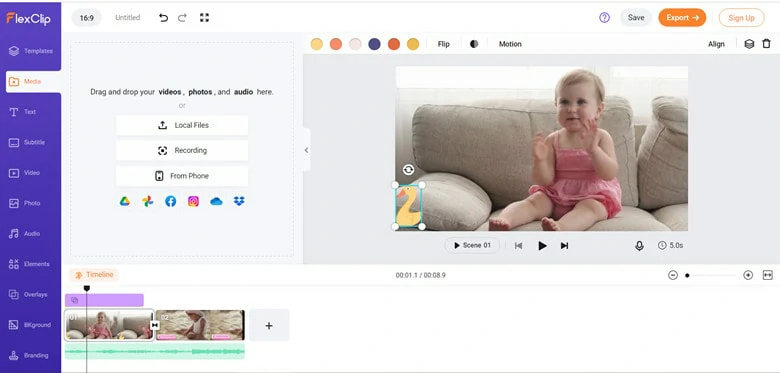Click the Export button
The height and width of the screenshot is (373, 780).
click(x=682, y=17)
